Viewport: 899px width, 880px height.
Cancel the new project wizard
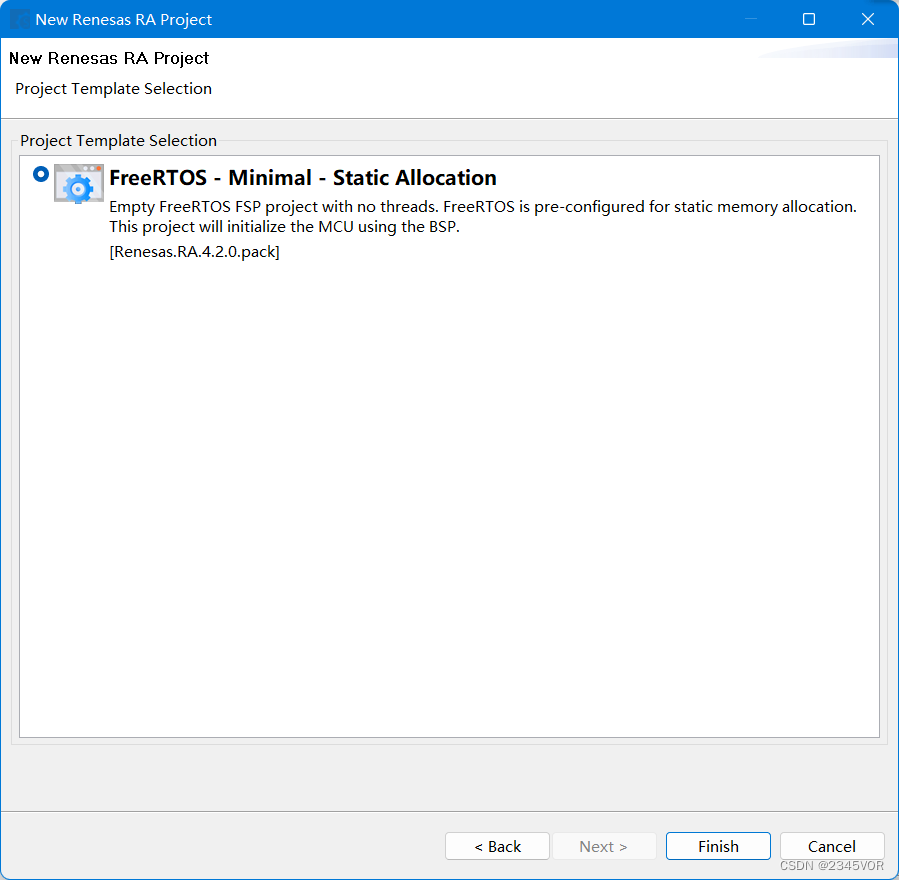click(x=832, y=846)
